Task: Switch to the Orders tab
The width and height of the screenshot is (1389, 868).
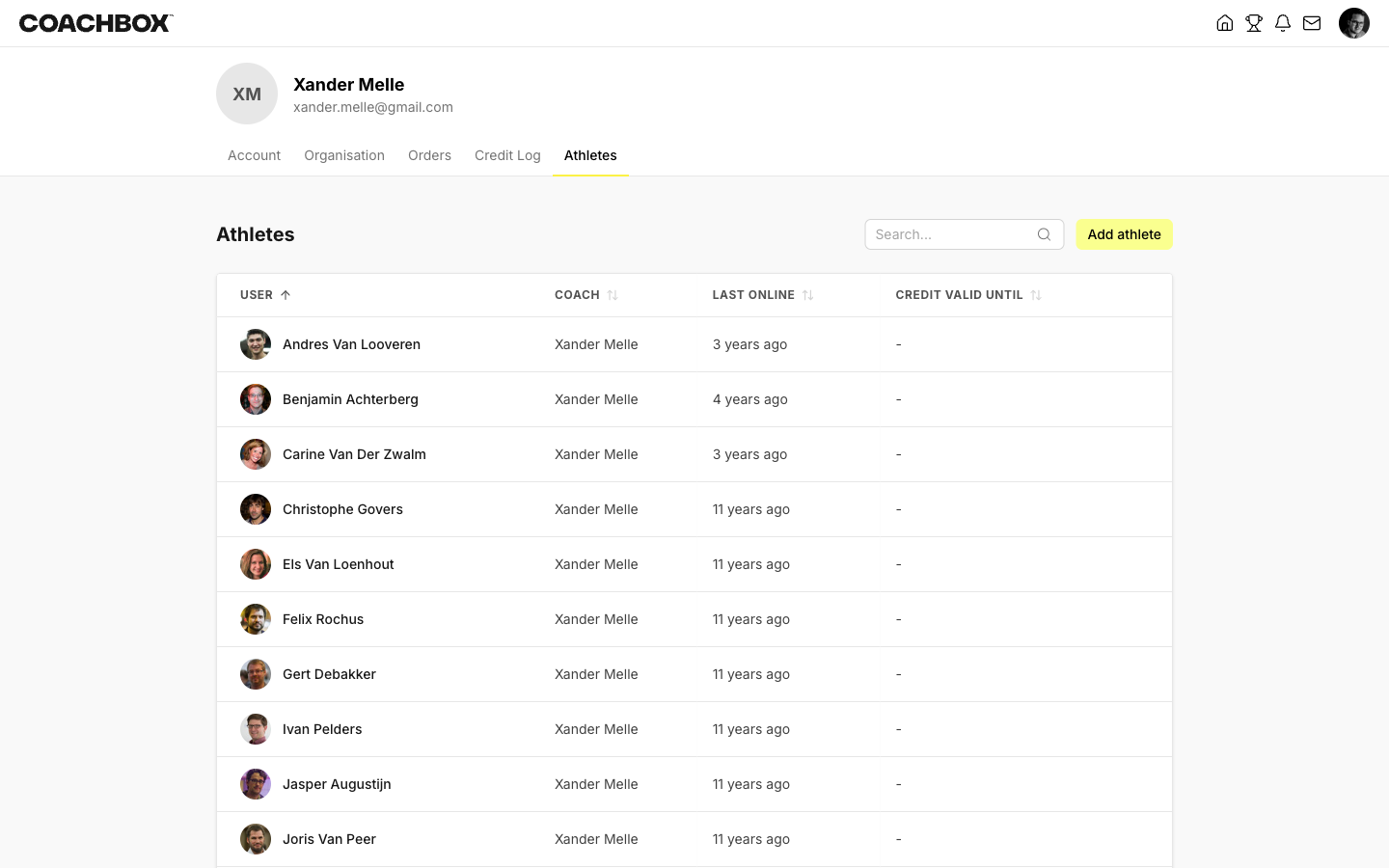Action: tap(429, 155)
